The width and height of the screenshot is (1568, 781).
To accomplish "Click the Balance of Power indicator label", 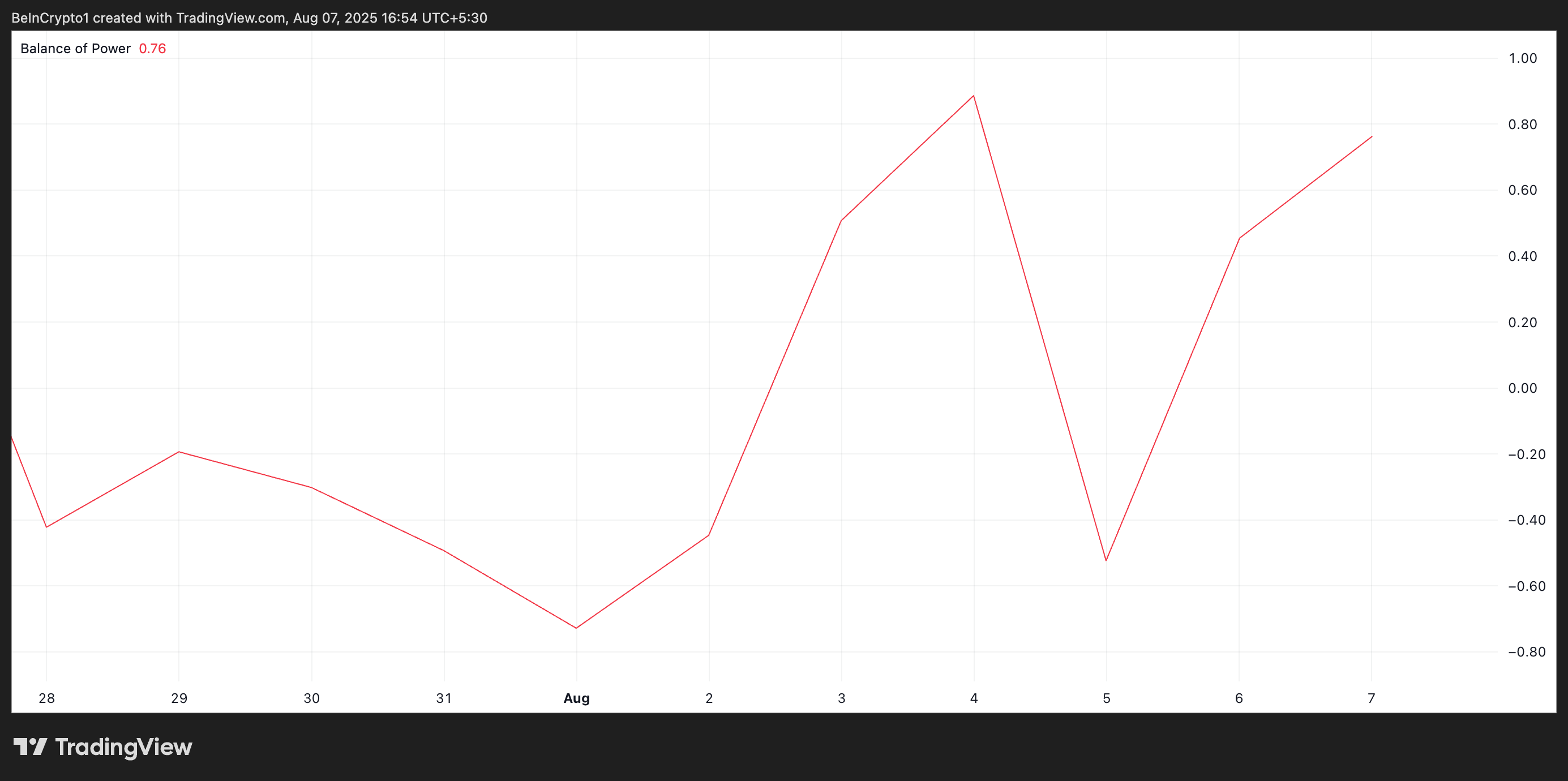I will pyautogui.click(x=75, y=49).
